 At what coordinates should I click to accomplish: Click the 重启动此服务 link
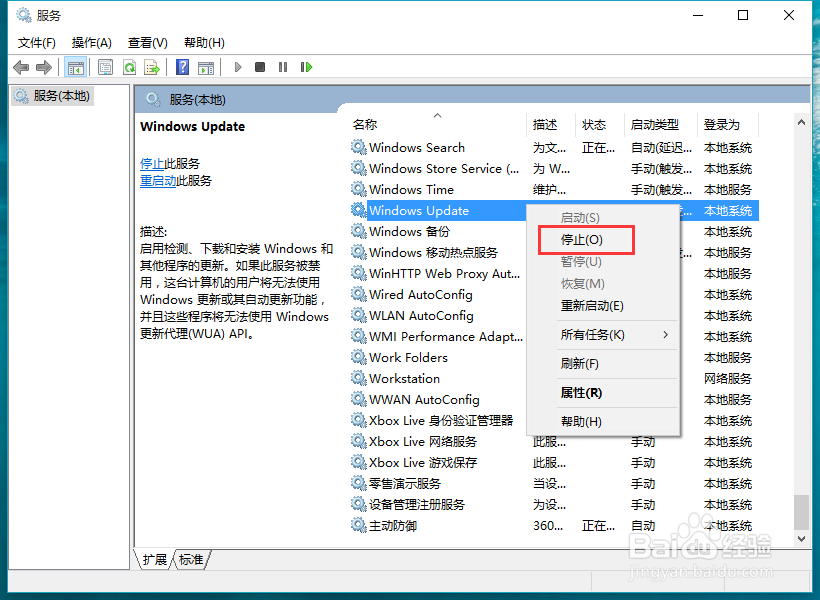pyautogui.click(x=178, y=181)
